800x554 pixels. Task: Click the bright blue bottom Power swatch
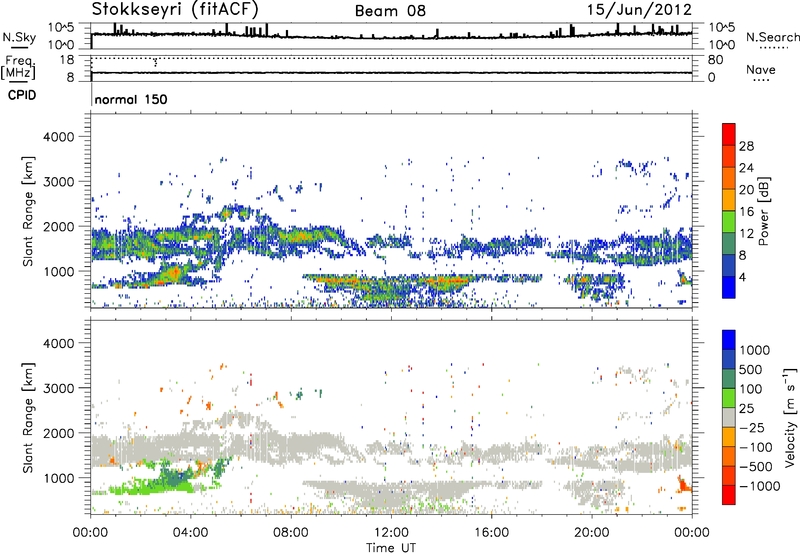click(729, 288)
